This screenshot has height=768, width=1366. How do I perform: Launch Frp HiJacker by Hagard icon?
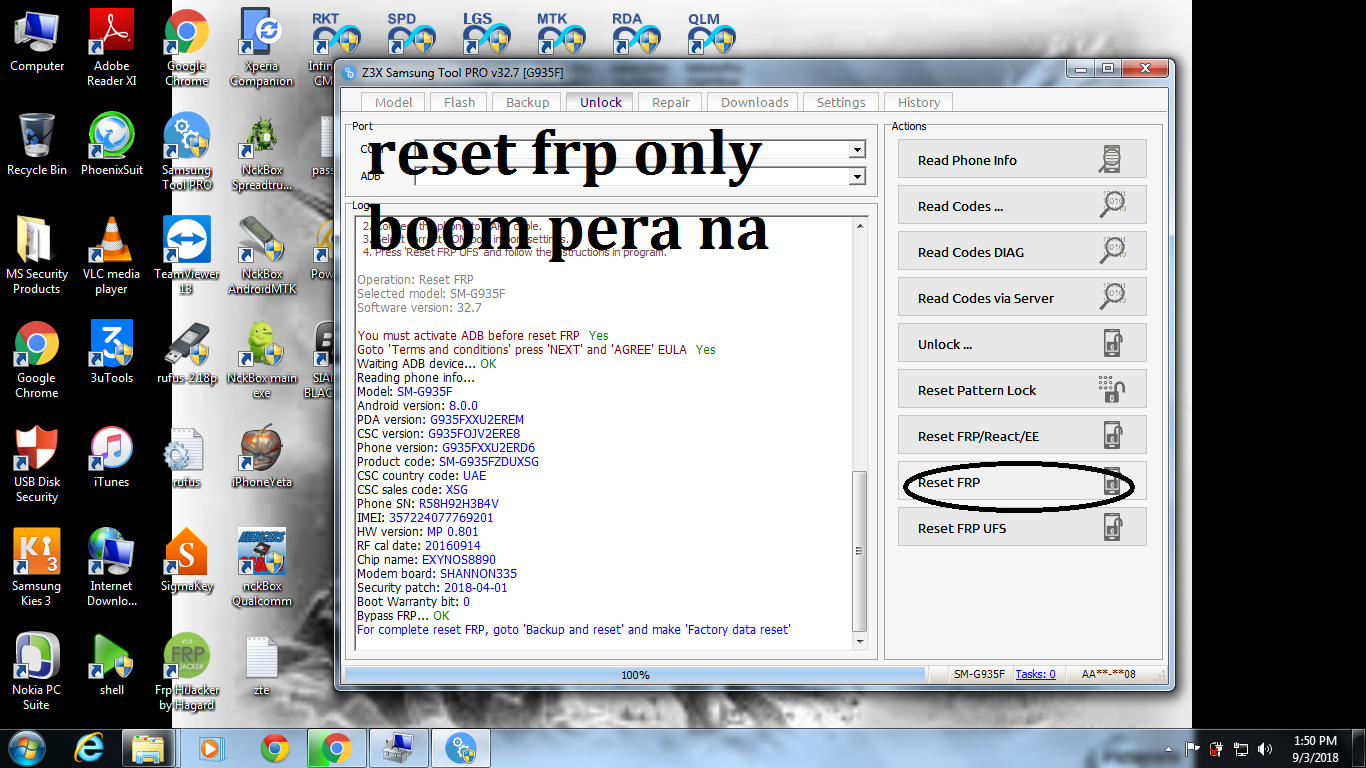[187, 672]
